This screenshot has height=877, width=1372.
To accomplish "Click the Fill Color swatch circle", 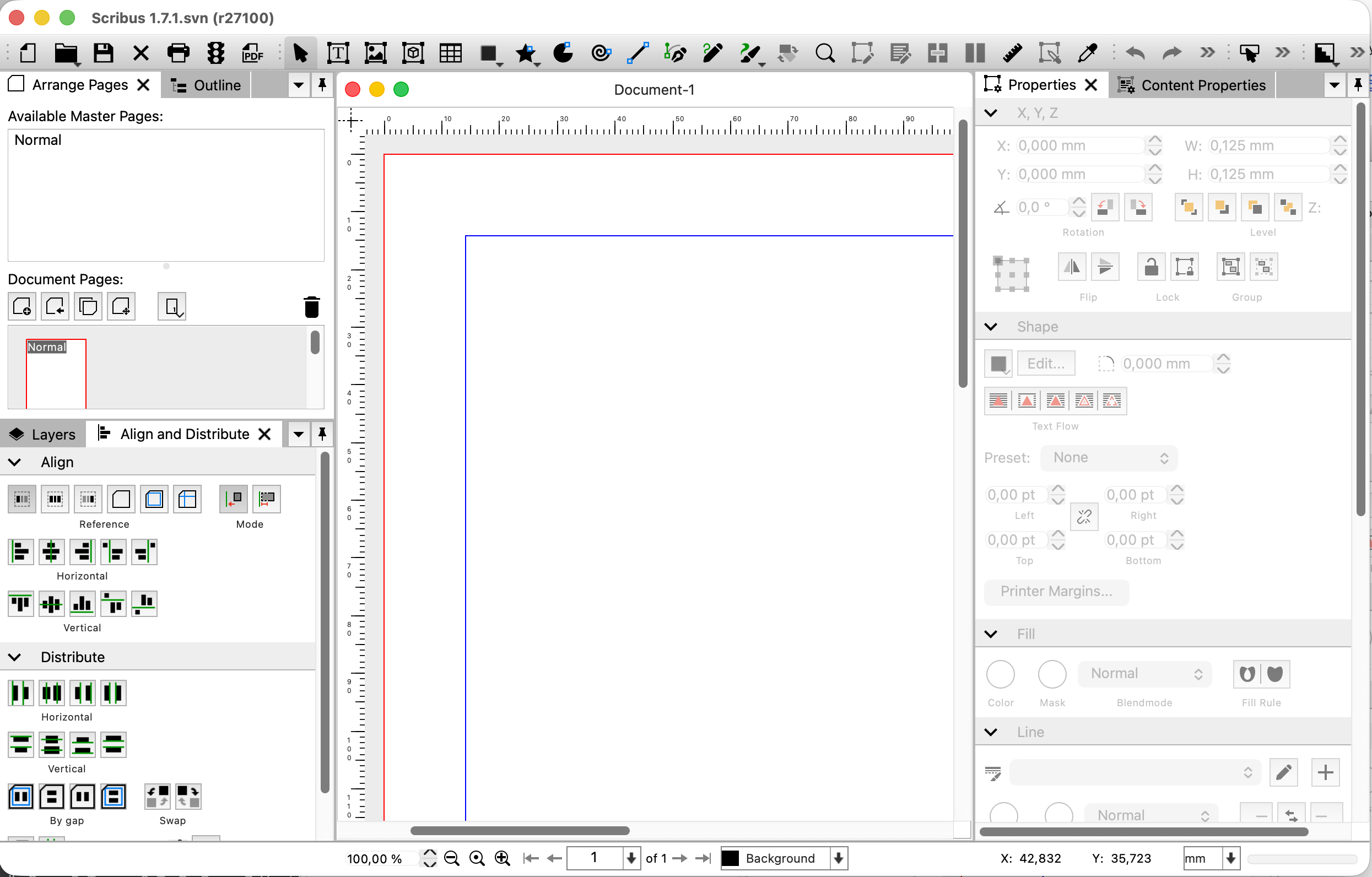I will (1000, 674).
